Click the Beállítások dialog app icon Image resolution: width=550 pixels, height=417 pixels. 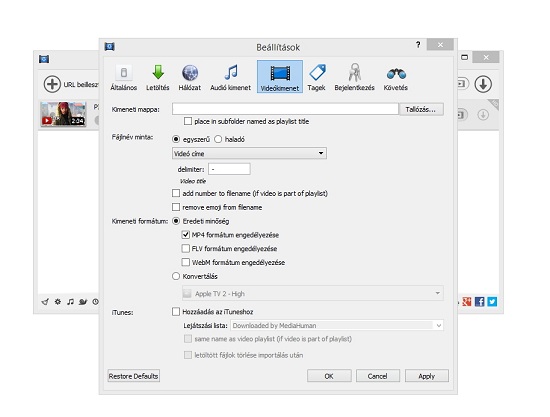tap(110, 47)
